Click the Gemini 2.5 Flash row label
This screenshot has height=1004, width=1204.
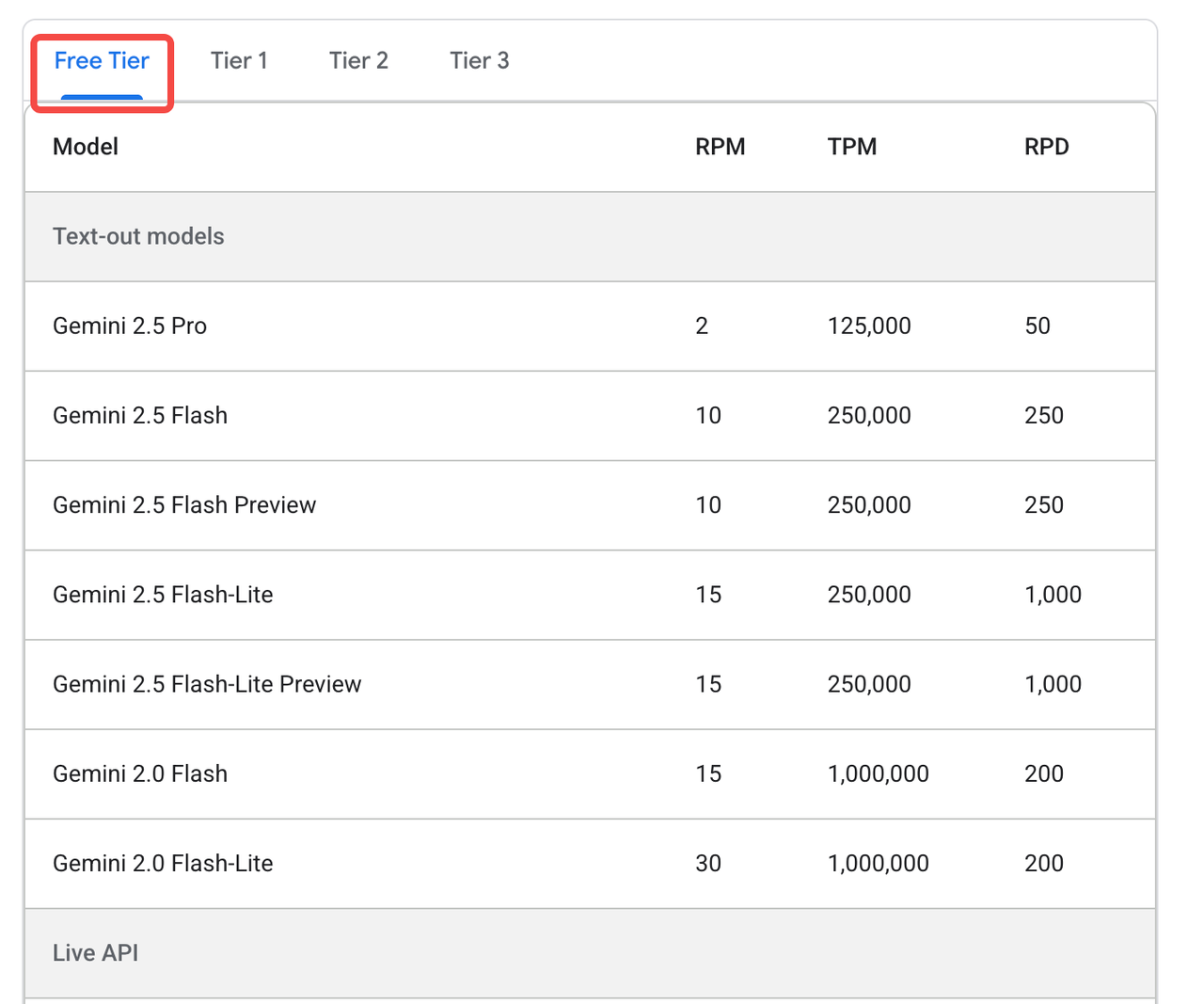pos(140,415)
